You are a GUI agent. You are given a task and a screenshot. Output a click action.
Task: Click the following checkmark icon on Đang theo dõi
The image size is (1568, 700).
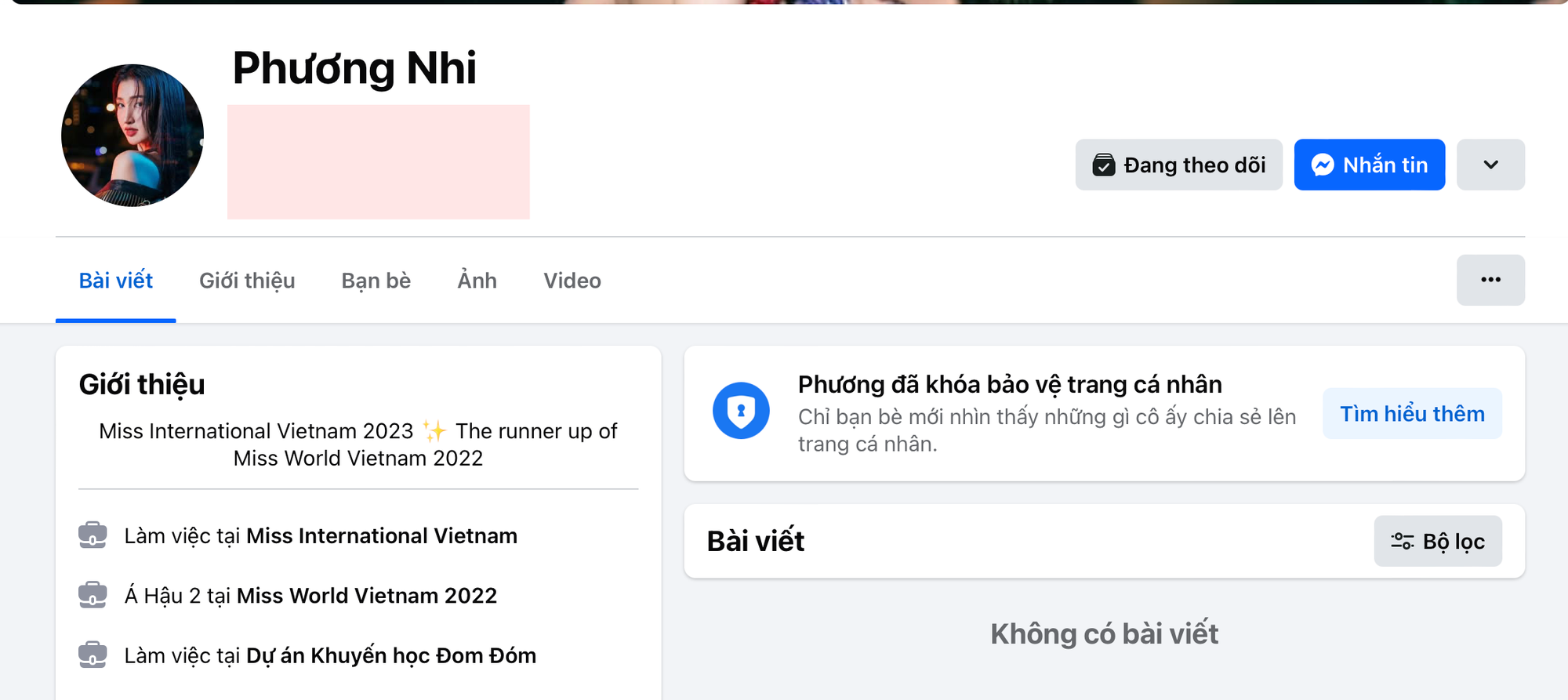pyautogui.click(x=1103, y=165)
